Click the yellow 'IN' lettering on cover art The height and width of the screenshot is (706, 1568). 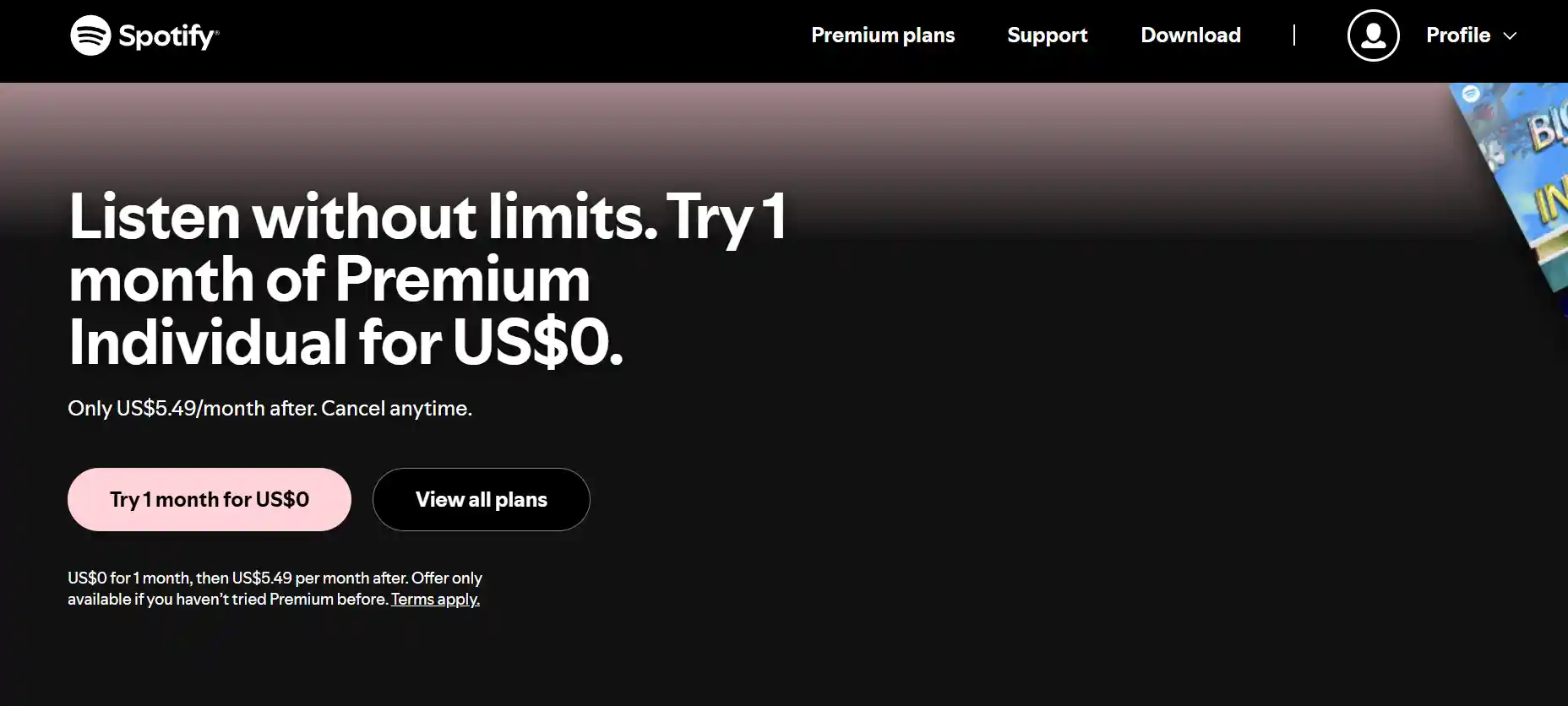[x=1553, y=200]
